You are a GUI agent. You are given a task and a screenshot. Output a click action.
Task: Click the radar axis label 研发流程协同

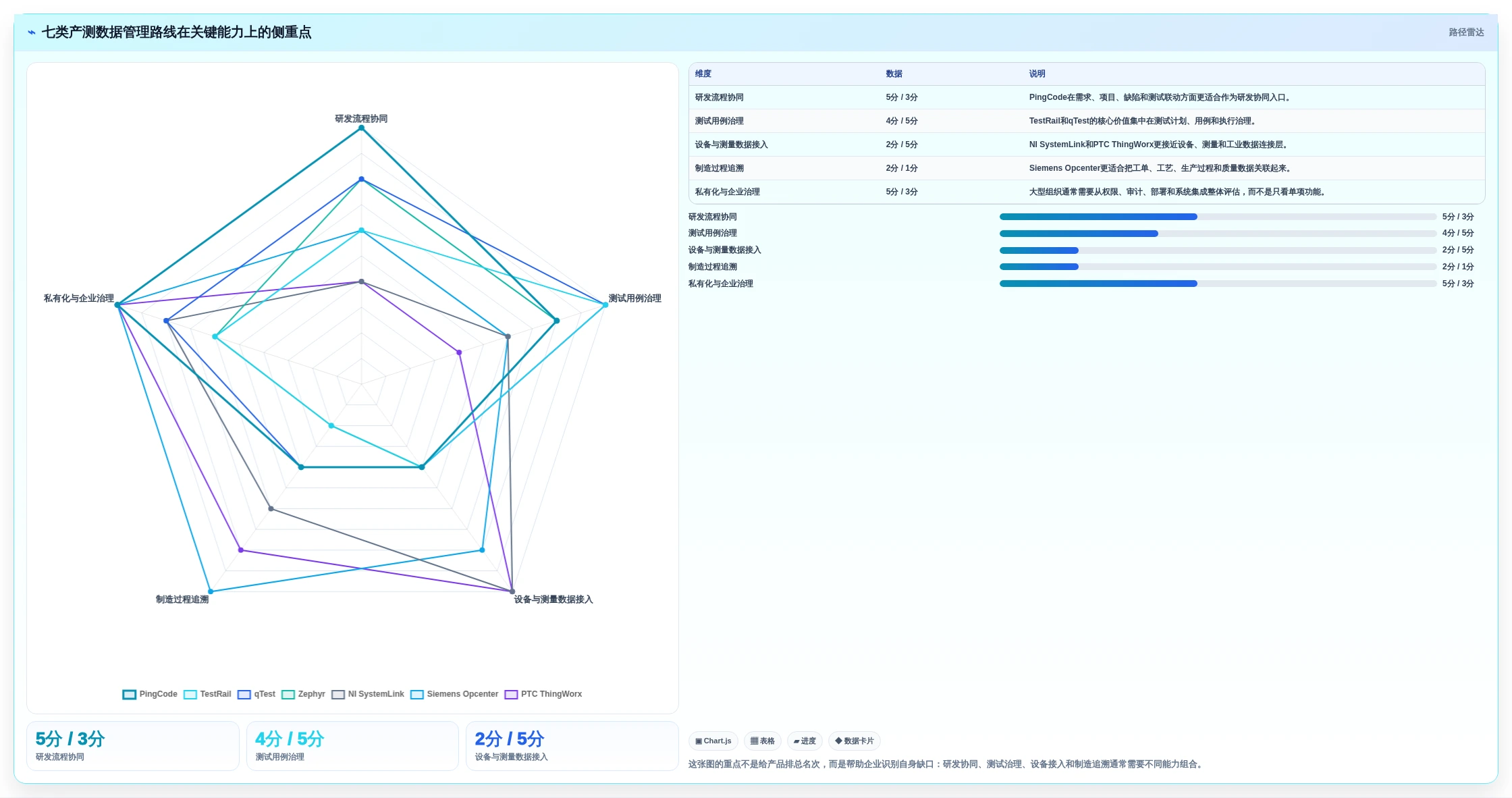click(x=361, y=119)
